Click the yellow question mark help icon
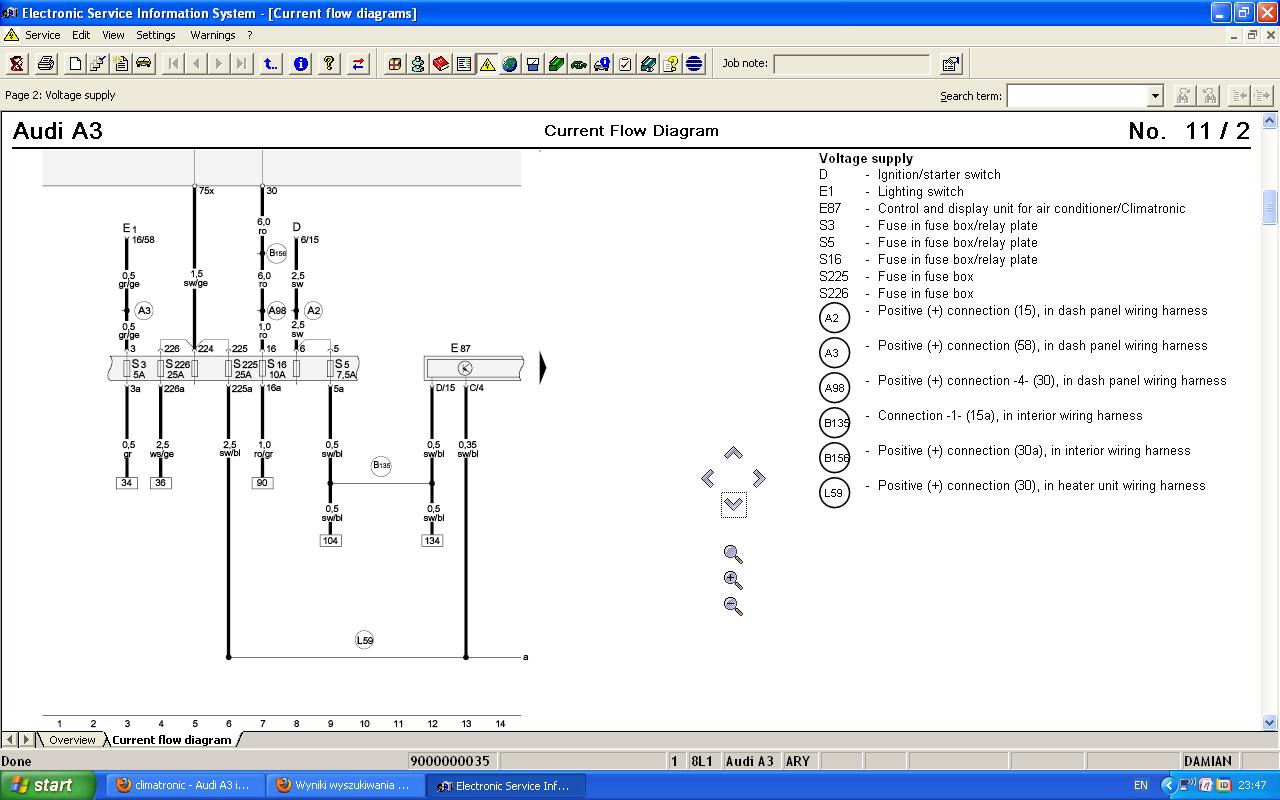This screenshot has width=1280, height=800. (x=329, y=64)
